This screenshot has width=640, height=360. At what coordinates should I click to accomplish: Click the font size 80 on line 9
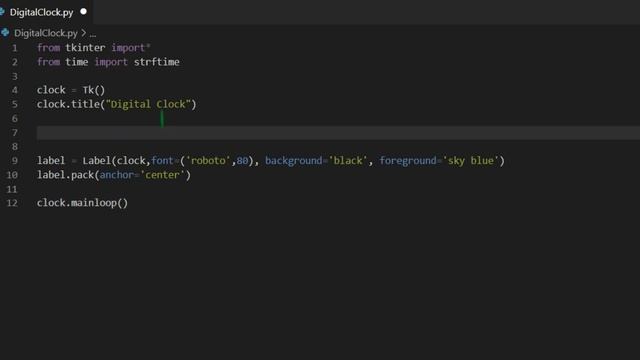242,161
